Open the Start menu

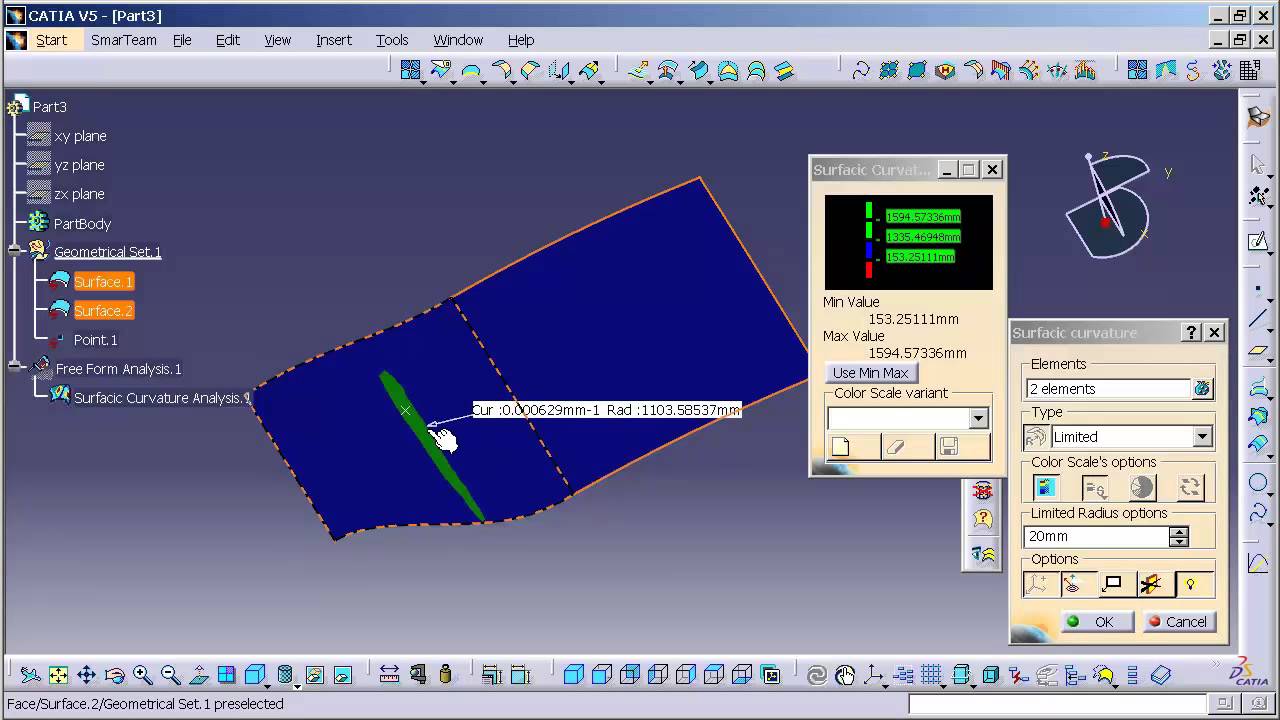pyautogui.click(x=51, y=40)
